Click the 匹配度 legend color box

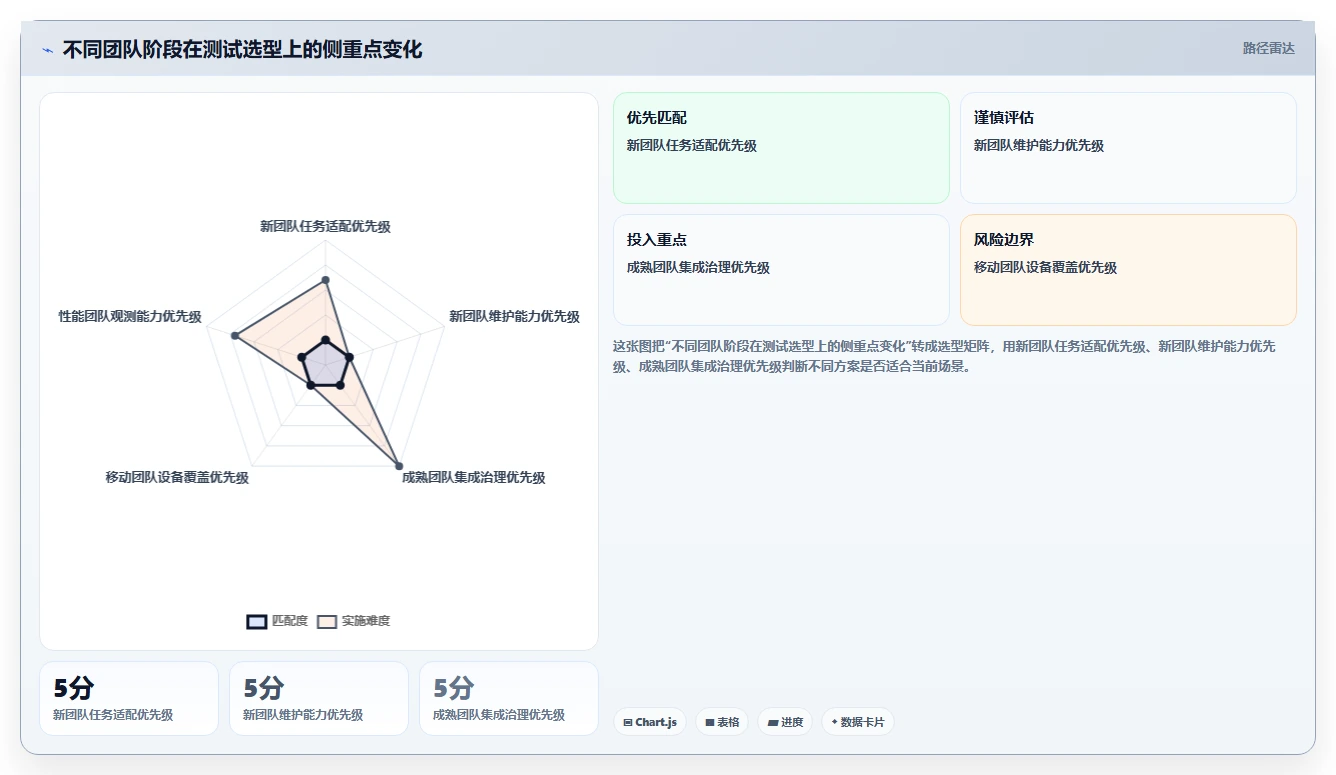(257, 621)
